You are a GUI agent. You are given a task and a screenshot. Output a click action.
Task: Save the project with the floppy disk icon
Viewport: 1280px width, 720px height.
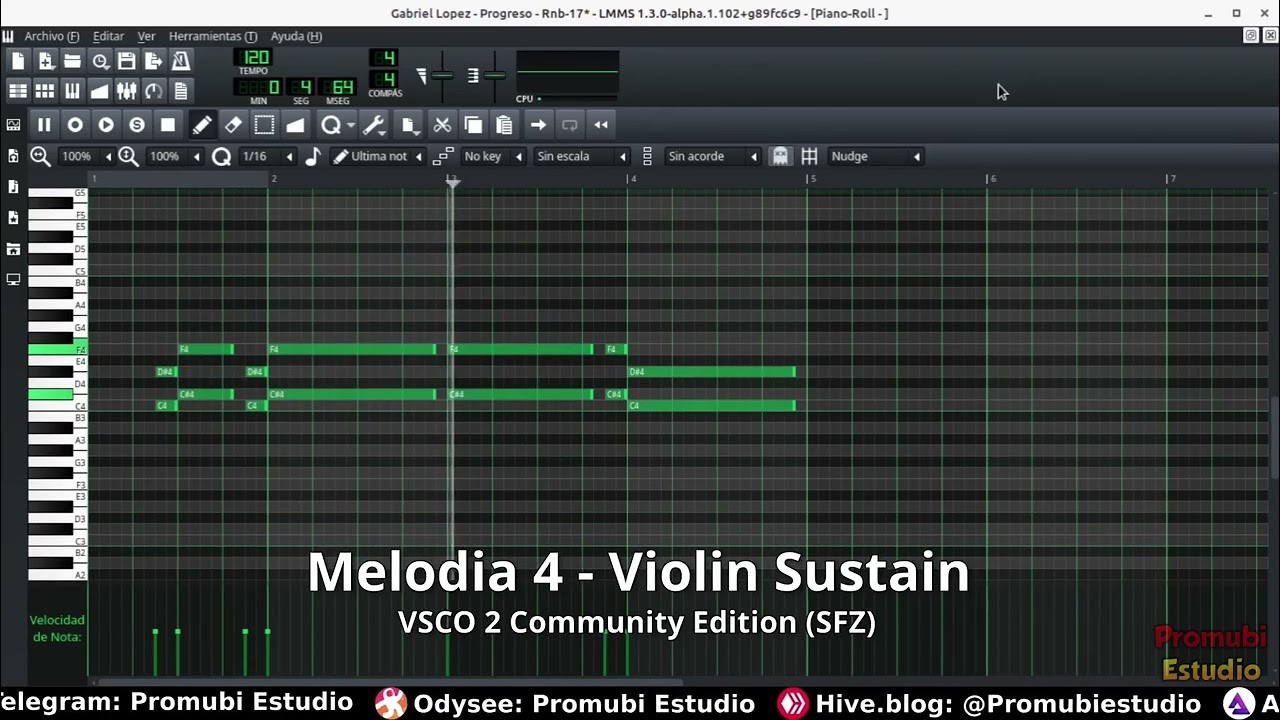(127, 62)
